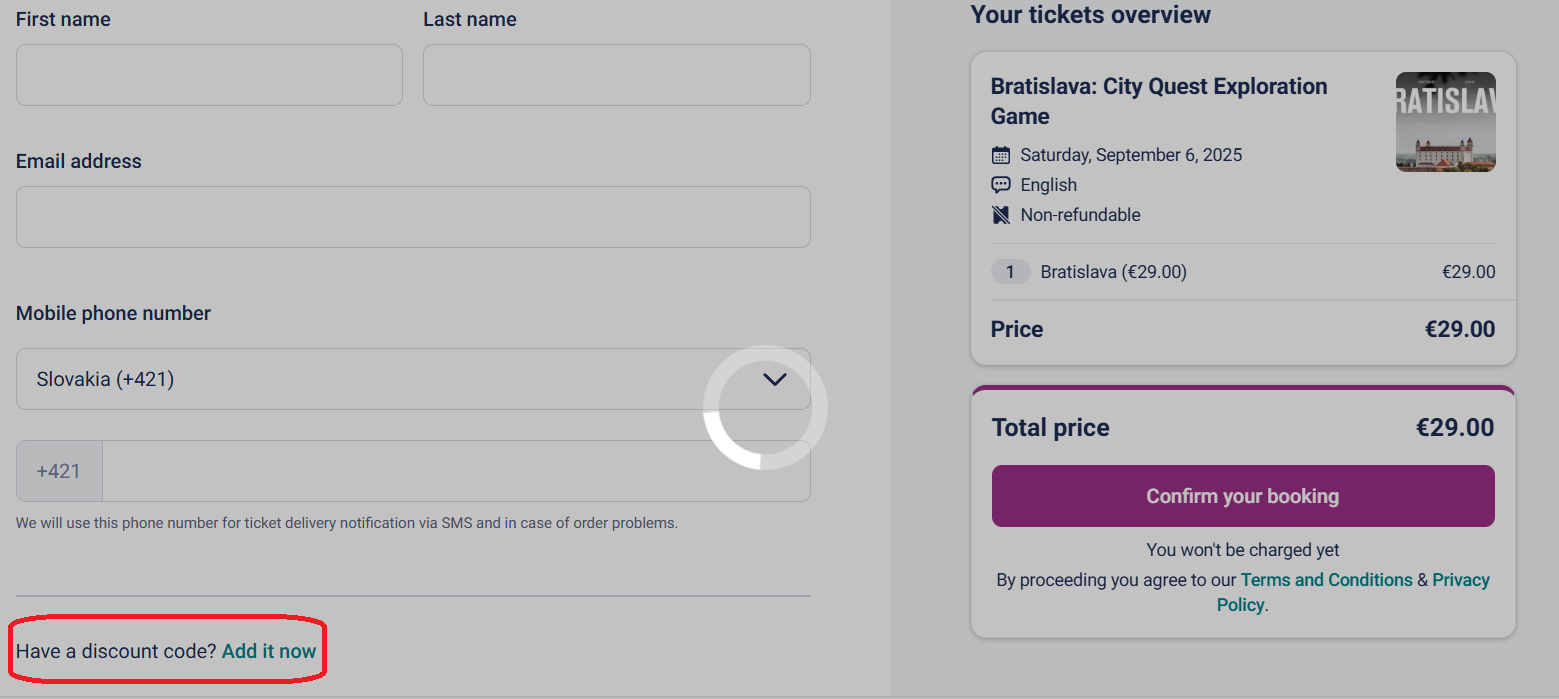The image size is (1559, 699).
Task: Open the Terms and Conditions link
Action: [1326, 580]
